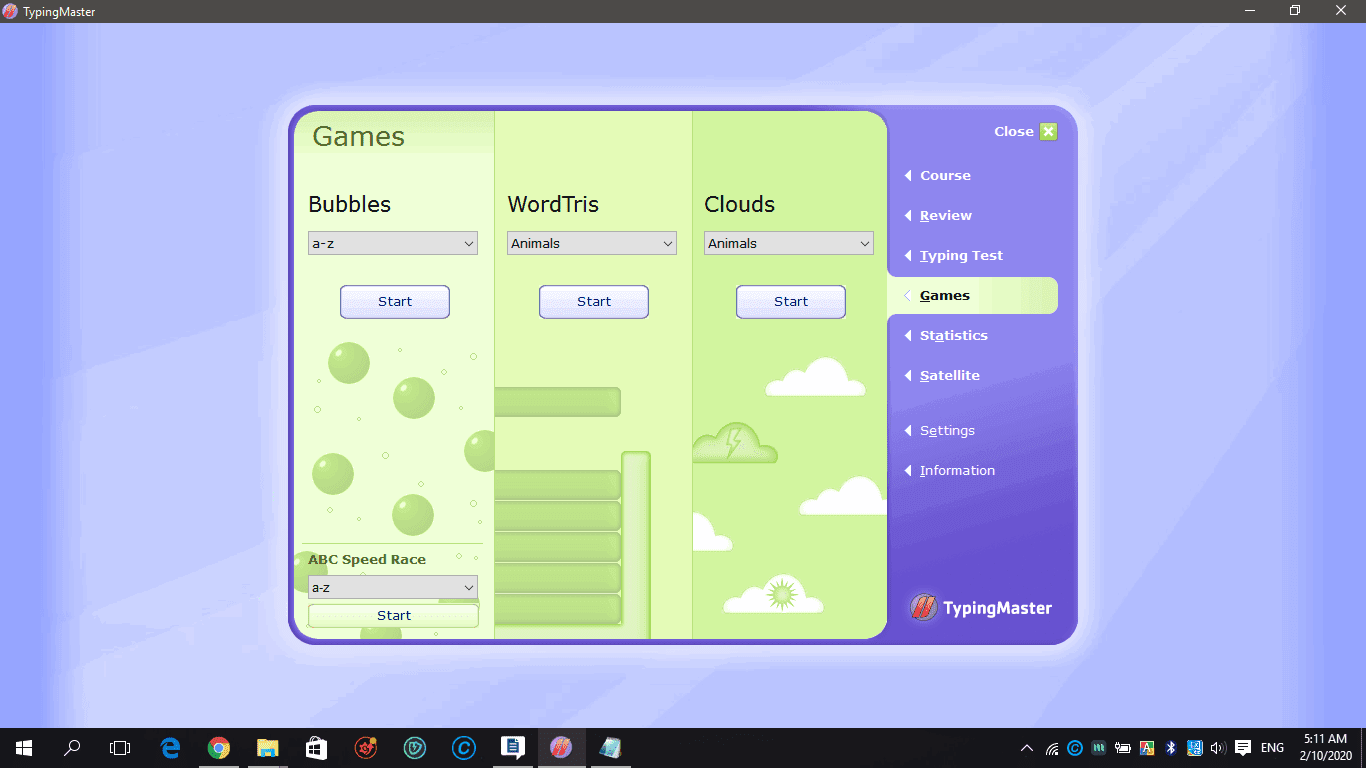Click the TypingMaster title bar icon
The height and width of the screenshot is (768, 1366).
11,11
